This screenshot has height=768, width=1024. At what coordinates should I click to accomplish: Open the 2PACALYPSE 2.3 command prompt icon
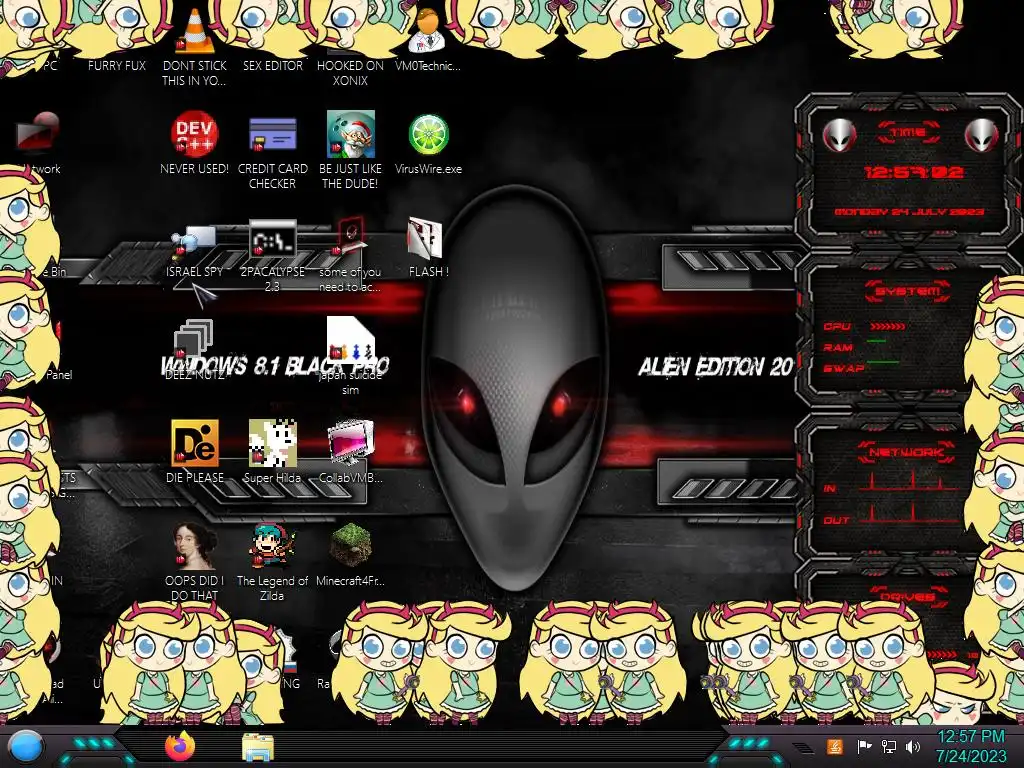(272, 239)
